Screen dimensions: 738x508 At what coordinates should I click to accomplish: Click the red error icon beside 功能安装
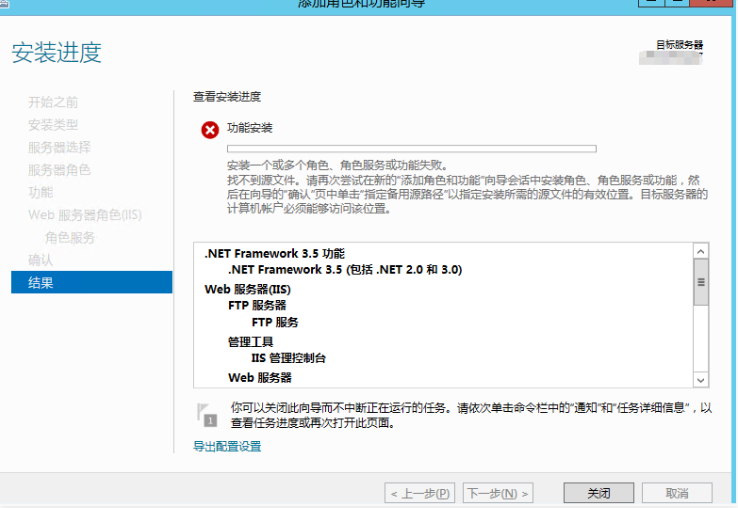pyautogui.click(x=209, y=130)
